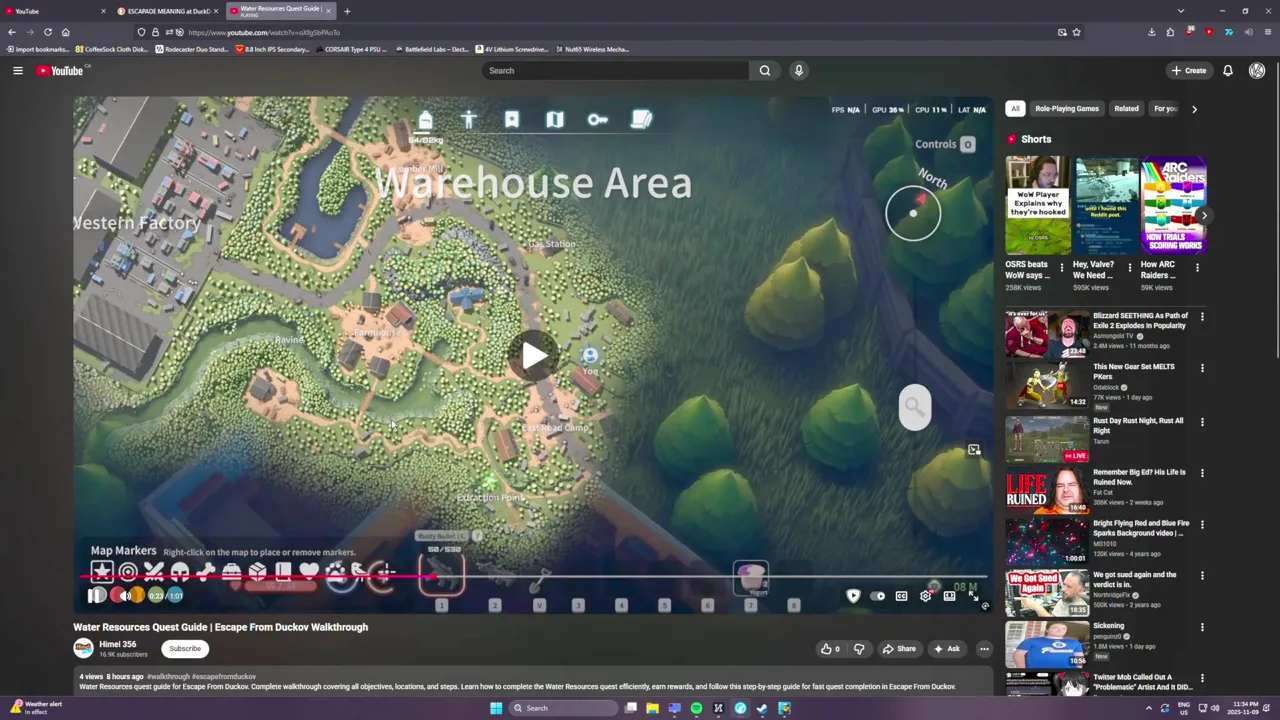Click the browser home button
Screen dimensions: 1280x720
(x=66, y=32)
